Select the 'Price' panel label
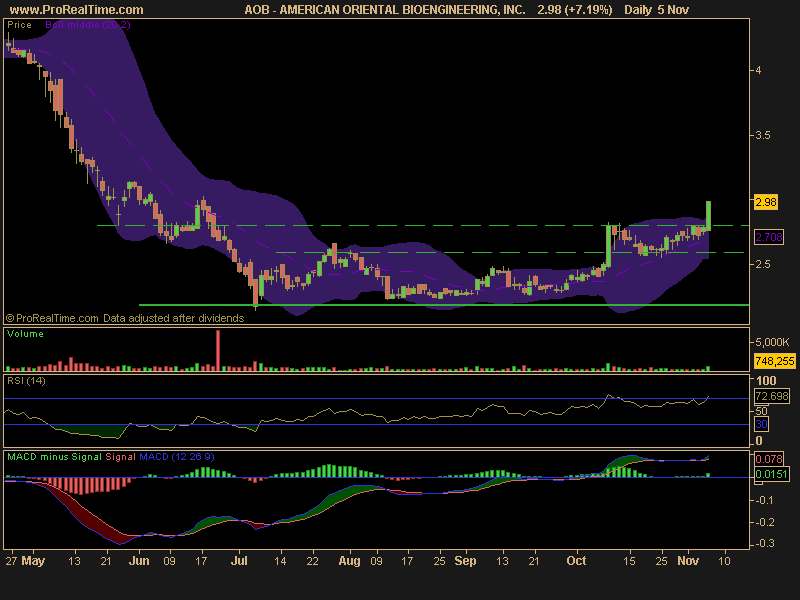 pos(19,24)
